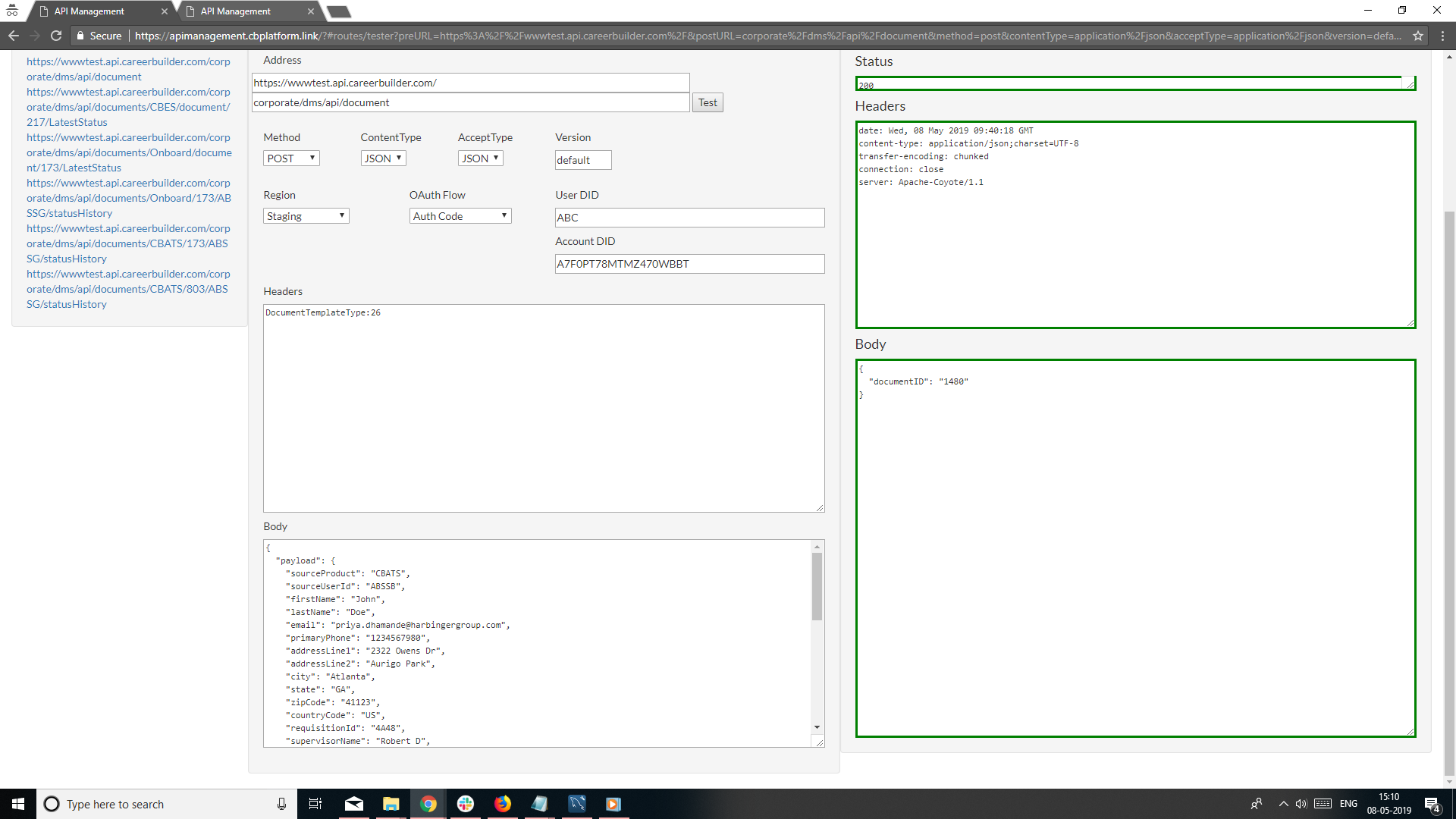The height and width of the screenshot is (819, 1456).
Task: Click the request Body scrollbar up arrow
Action: point(817,547)
